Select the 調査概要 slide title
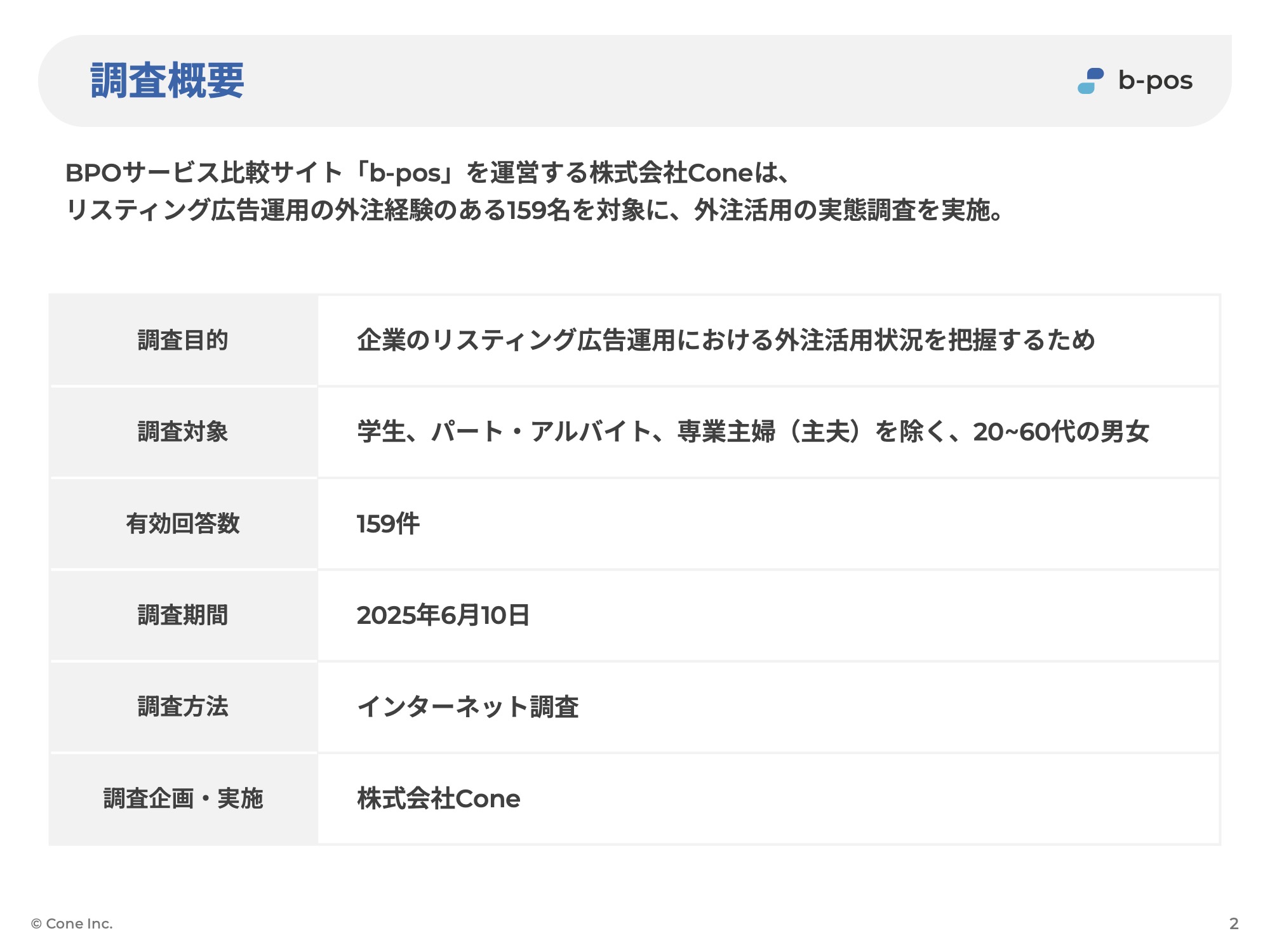This screenshot has width=1270, height=952. click(167, 81)
